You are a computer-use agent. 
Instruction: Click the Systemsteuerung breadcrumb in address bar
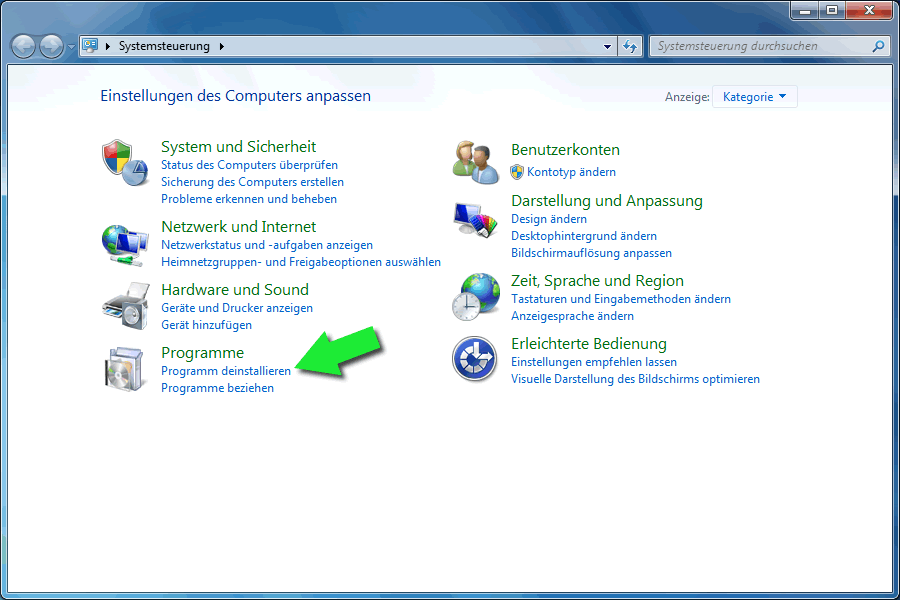[x=164, y=46]
